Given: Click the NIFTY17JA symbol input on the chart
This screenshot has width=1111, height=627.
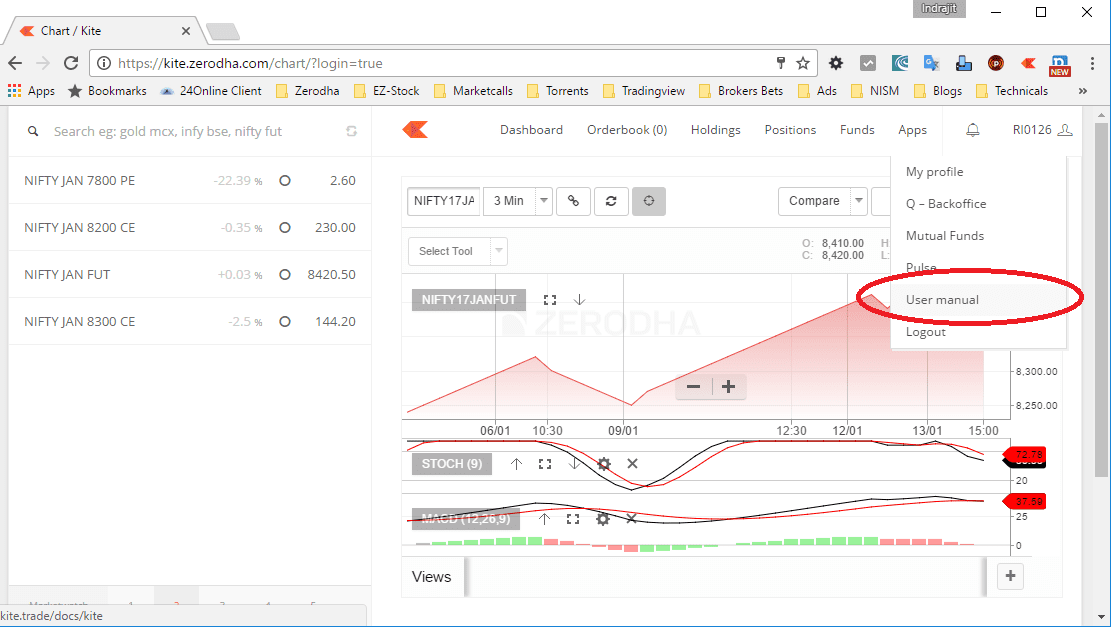Looking at the screenshot, I should click(444, 201).
